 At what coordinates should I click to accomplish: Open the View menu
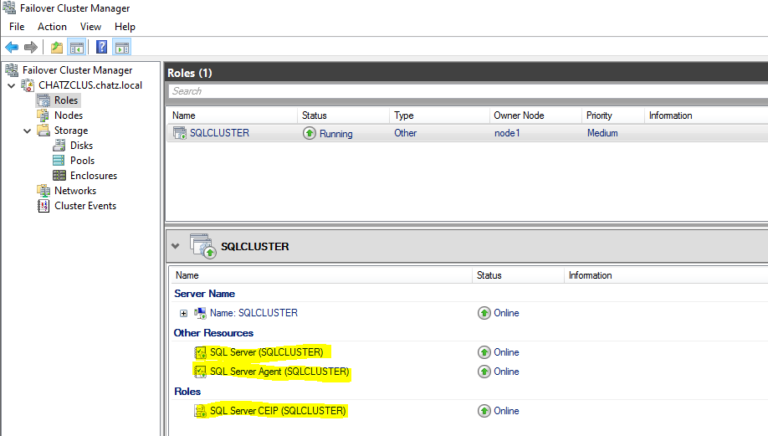coord(90,26)
